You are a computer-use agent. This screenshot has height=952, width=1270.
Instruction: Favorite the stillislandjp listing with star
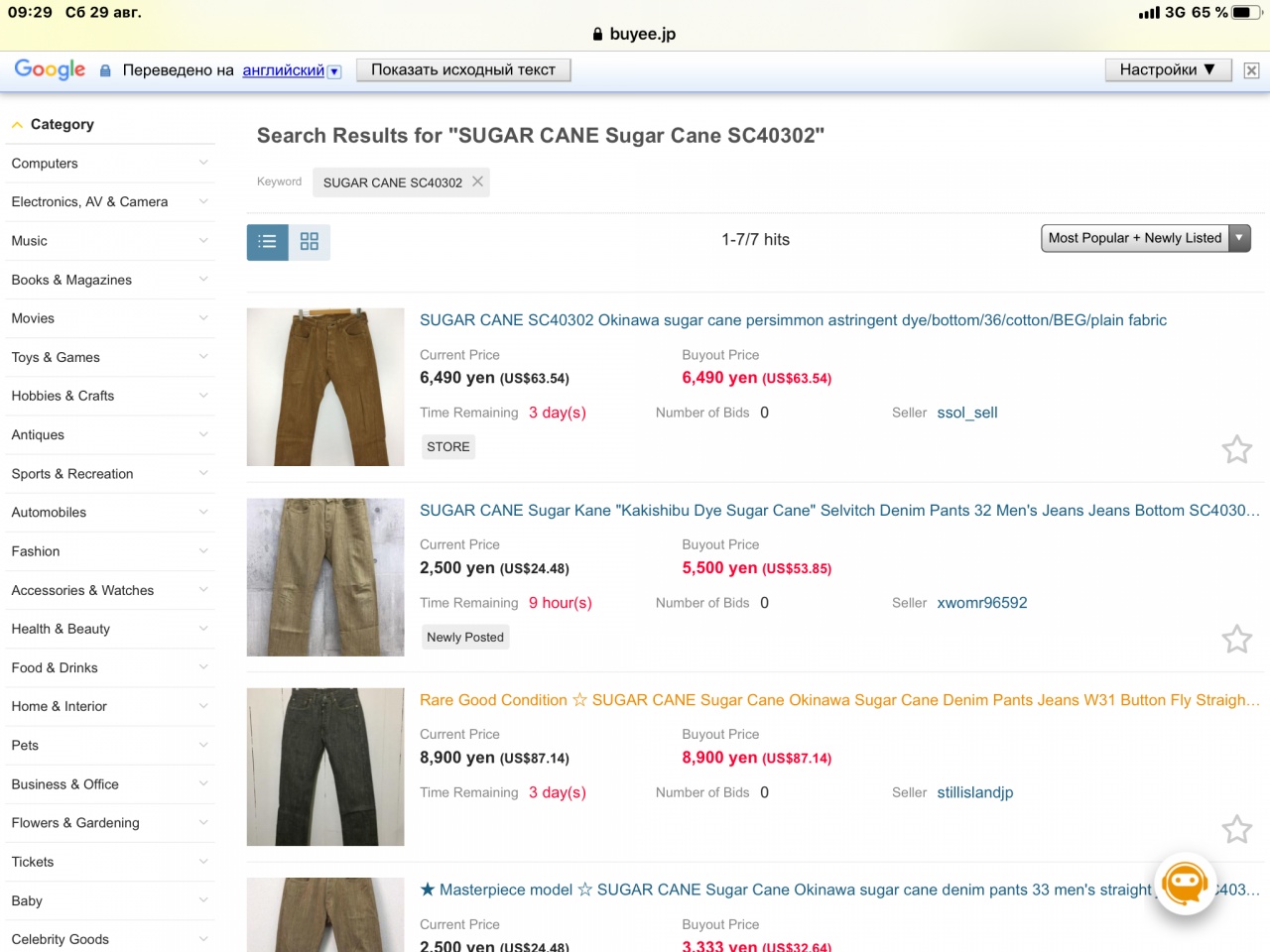click(x=1236, y=829)
